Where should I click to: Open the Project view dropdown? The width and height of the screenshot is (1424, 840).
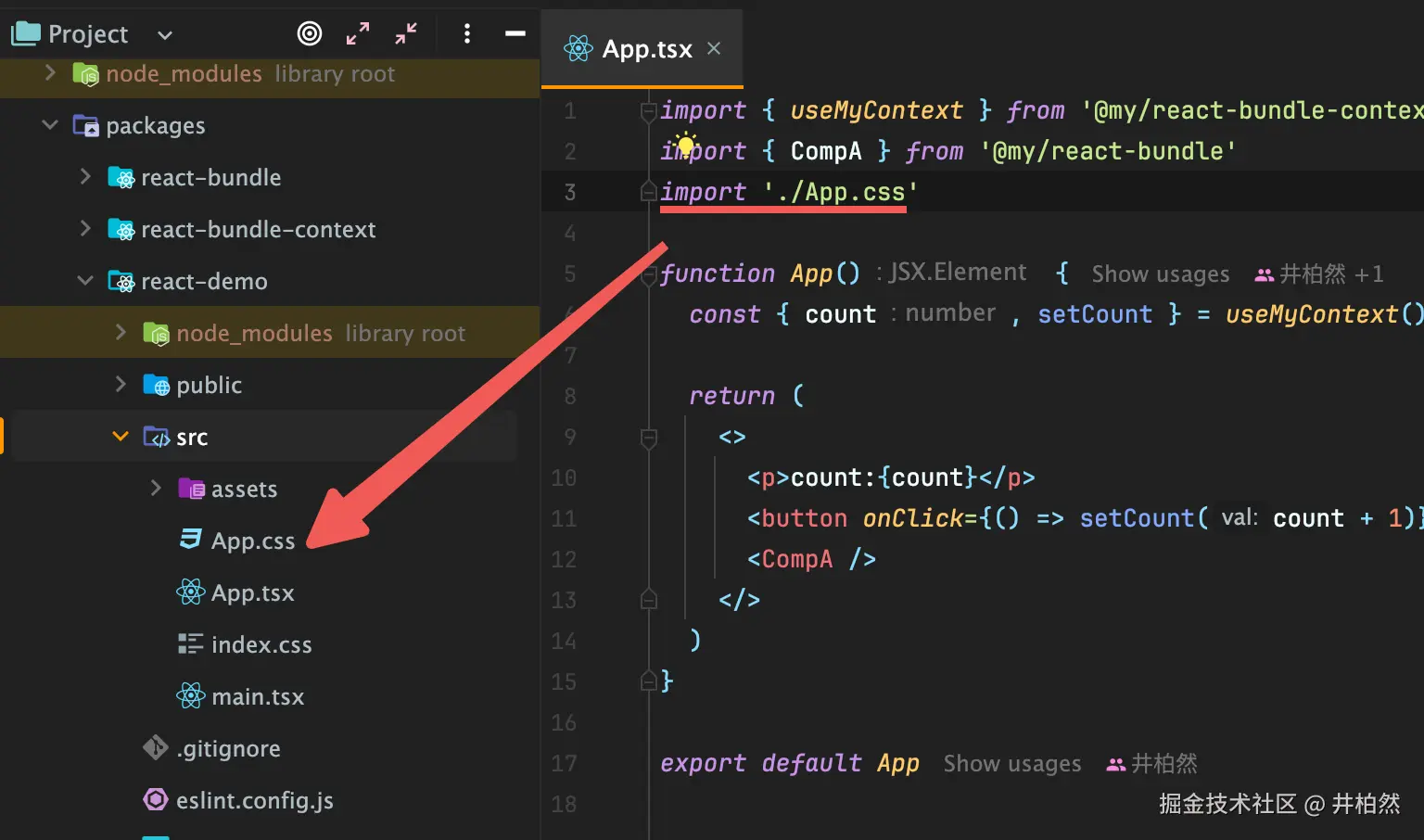165,35
